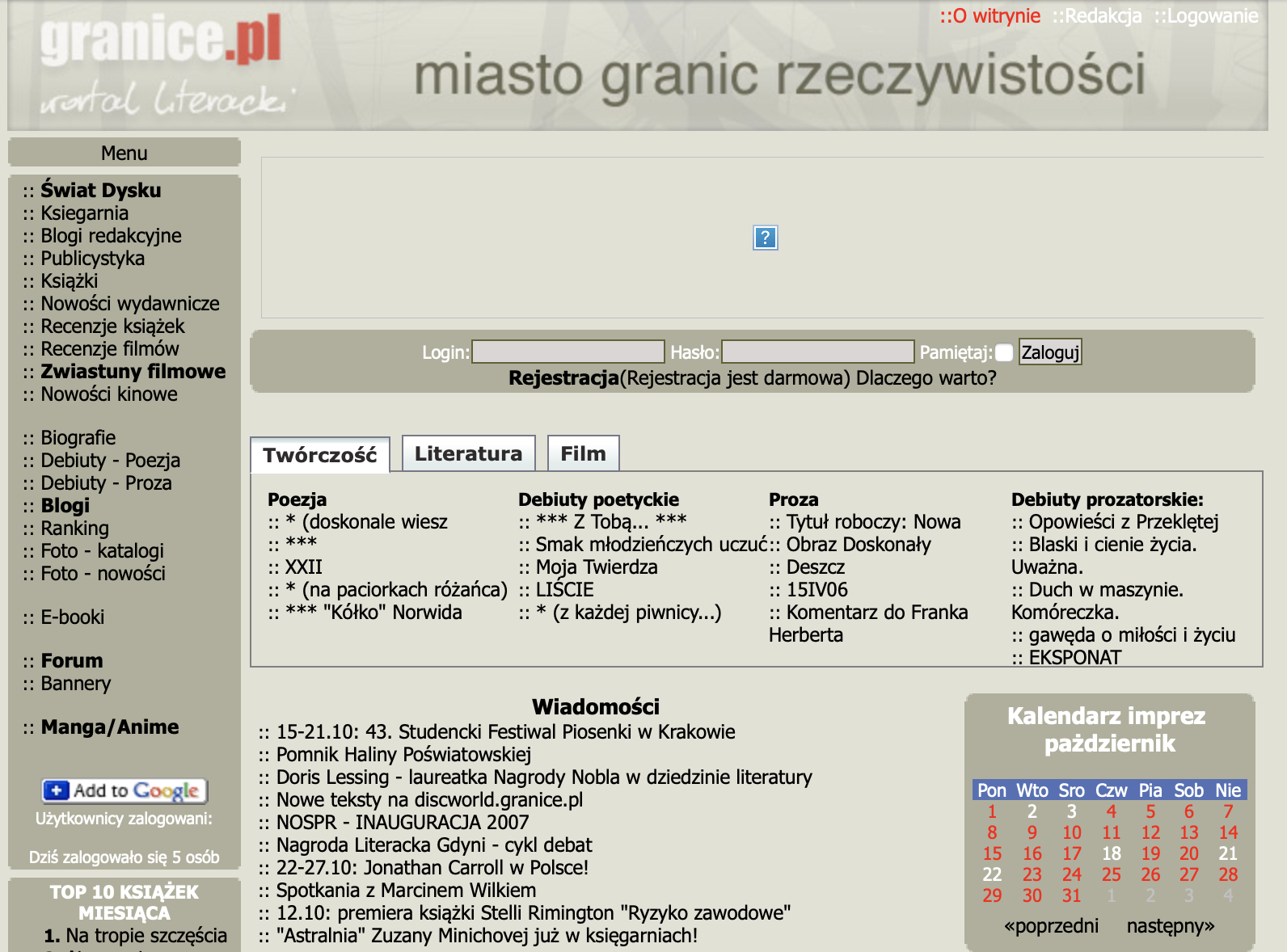Click the Add to Google button
Viewport: 1287px width, 952px height.
pyautogui.click(x=125, y=790)
